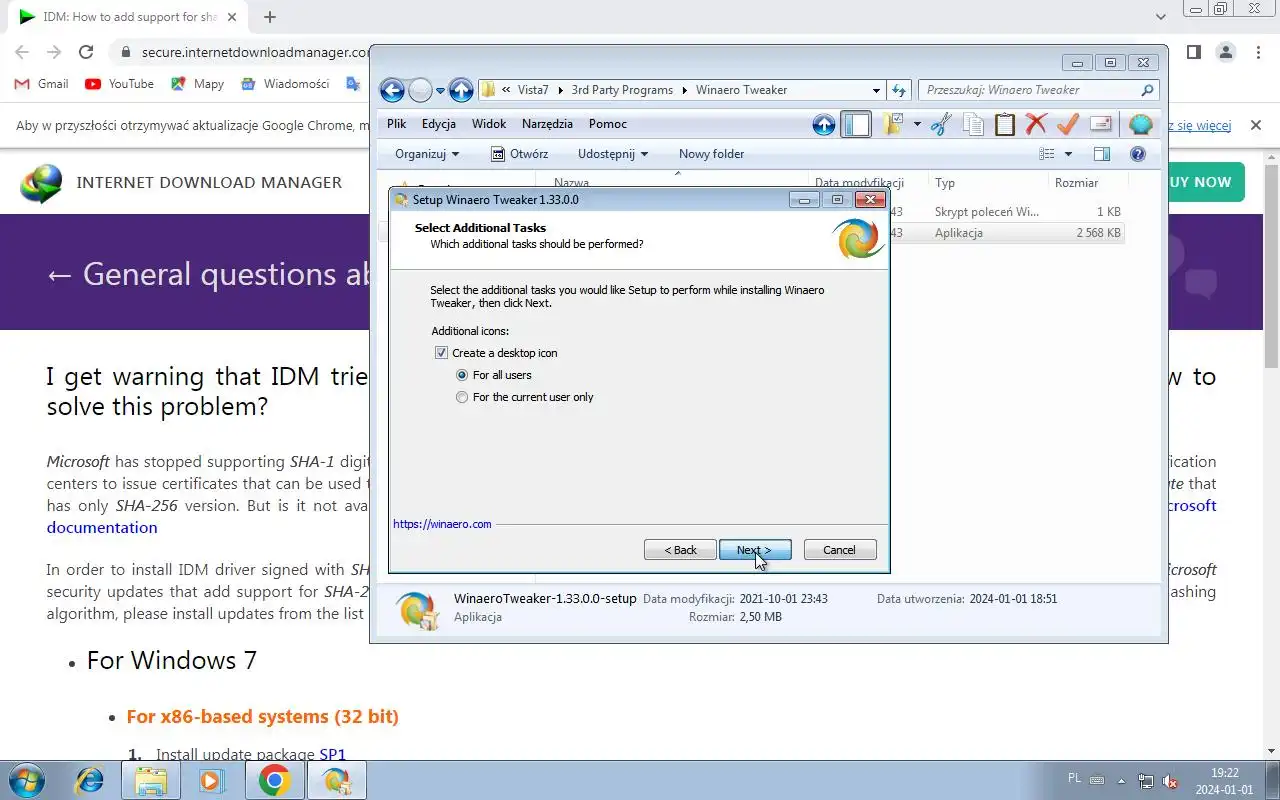Select the IDM Chrome tab
Image resolution: width=1280 pixels, height=800 pixels.
[x=126, y=17]
